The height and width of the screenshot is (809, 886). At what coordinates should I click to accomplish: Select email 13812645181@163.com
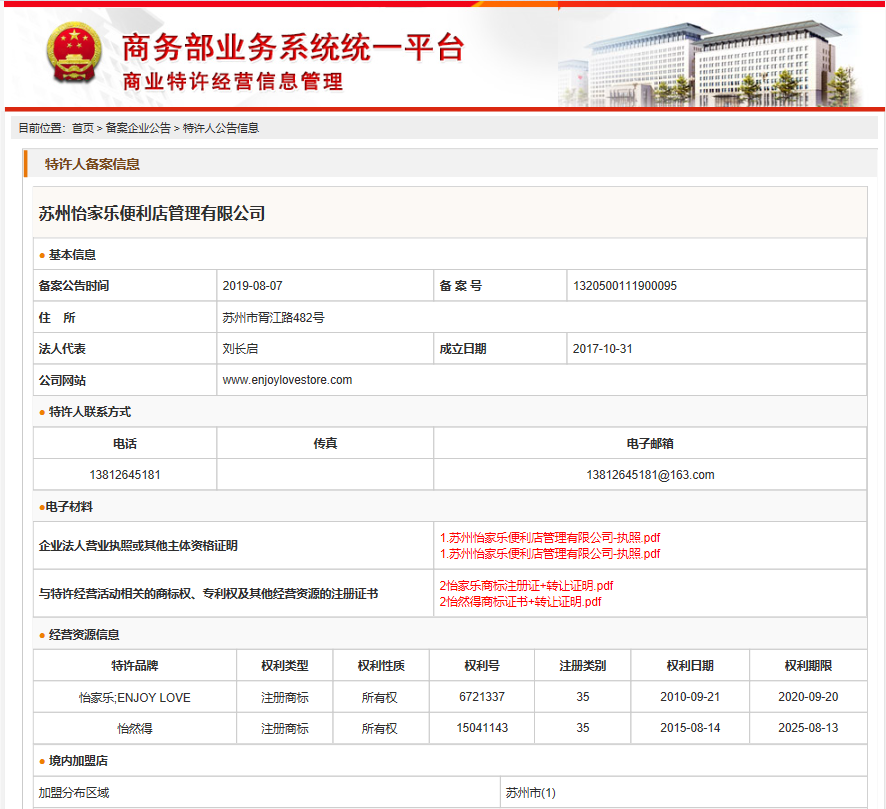pos(650,475)
